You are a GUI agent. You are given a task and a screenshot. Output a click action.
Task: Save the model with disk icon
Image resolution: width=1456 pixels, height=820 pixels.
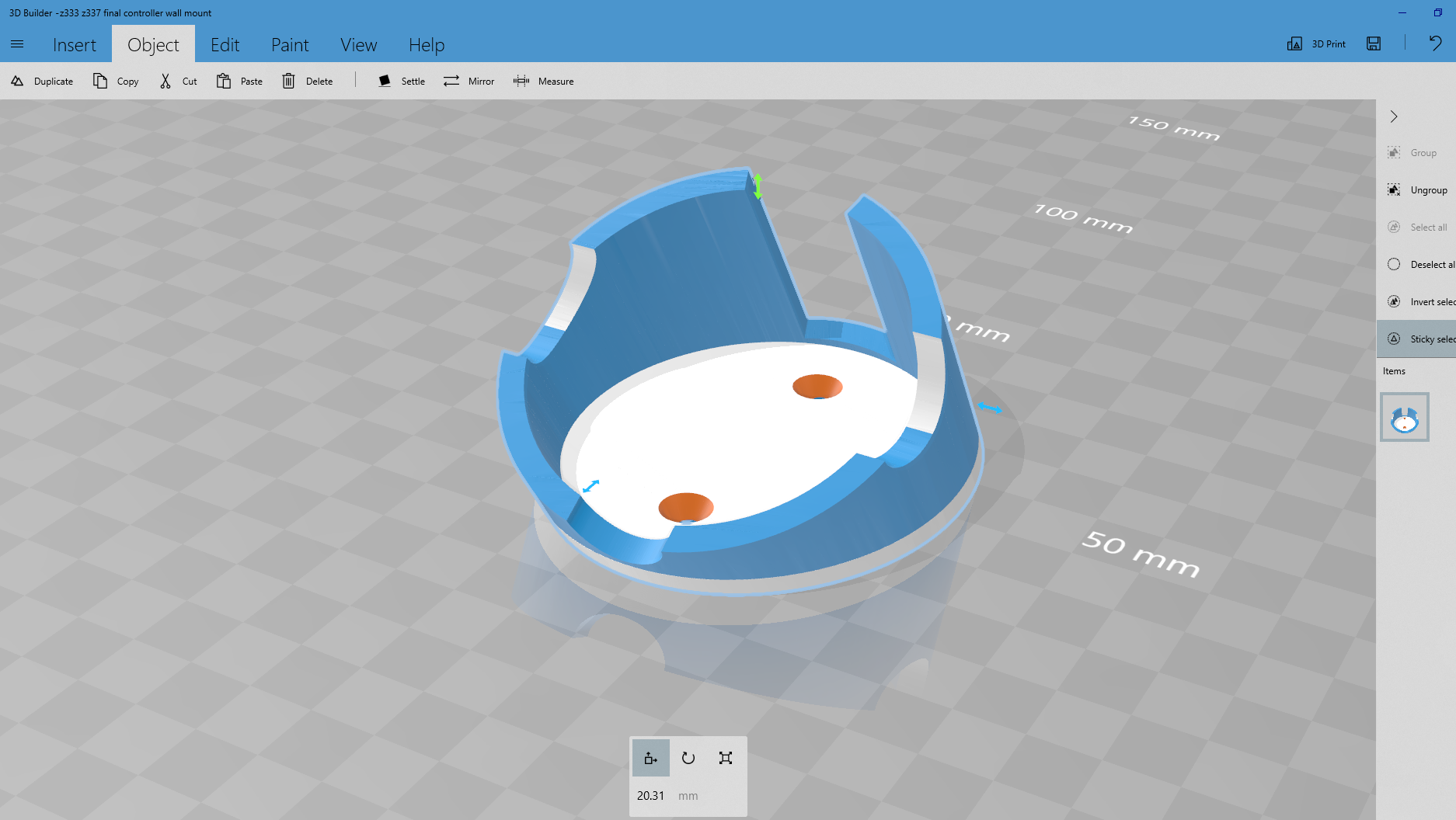tap(1374, 43)
